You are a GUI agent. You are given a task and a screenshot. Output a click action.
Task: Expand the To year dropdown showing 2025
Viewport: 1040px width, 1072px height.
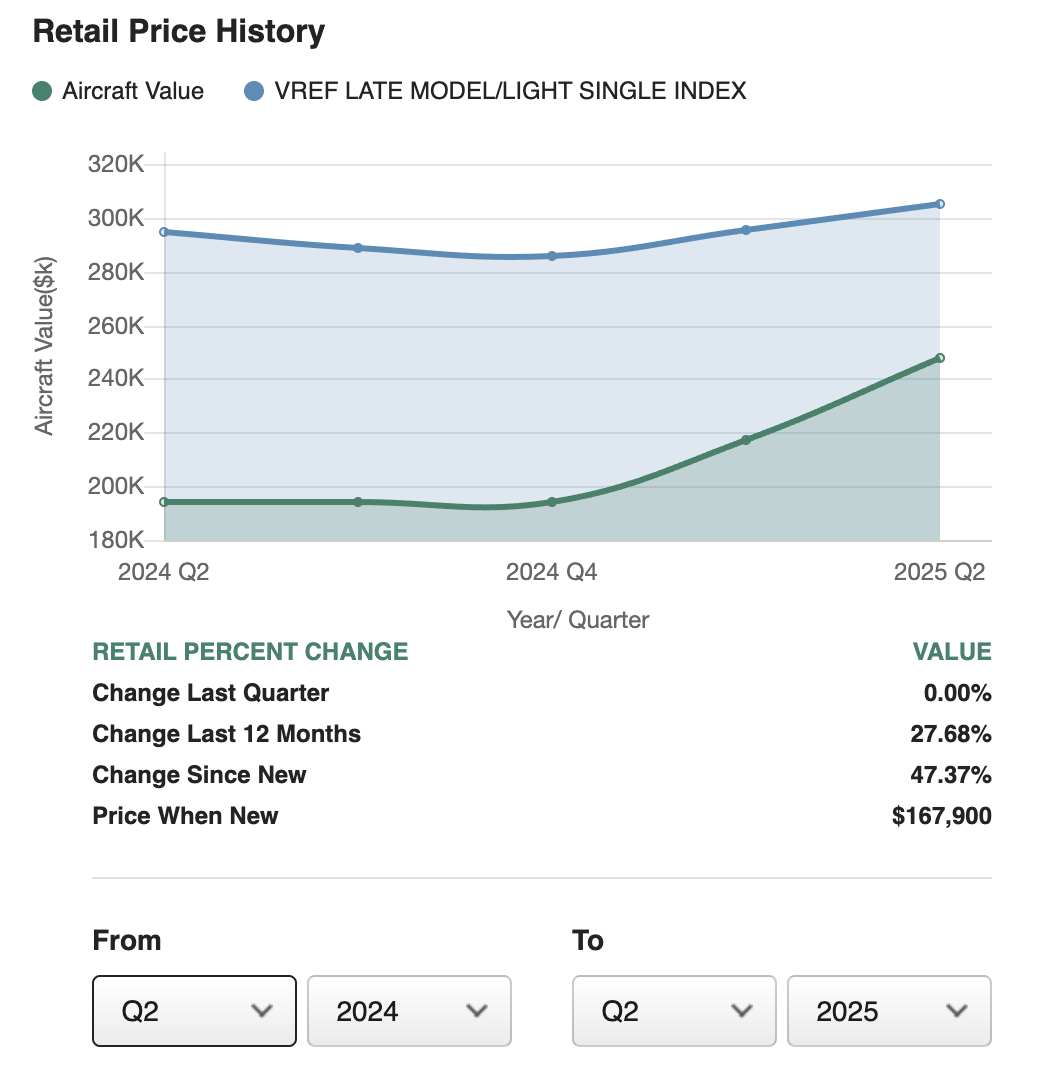889,1011
